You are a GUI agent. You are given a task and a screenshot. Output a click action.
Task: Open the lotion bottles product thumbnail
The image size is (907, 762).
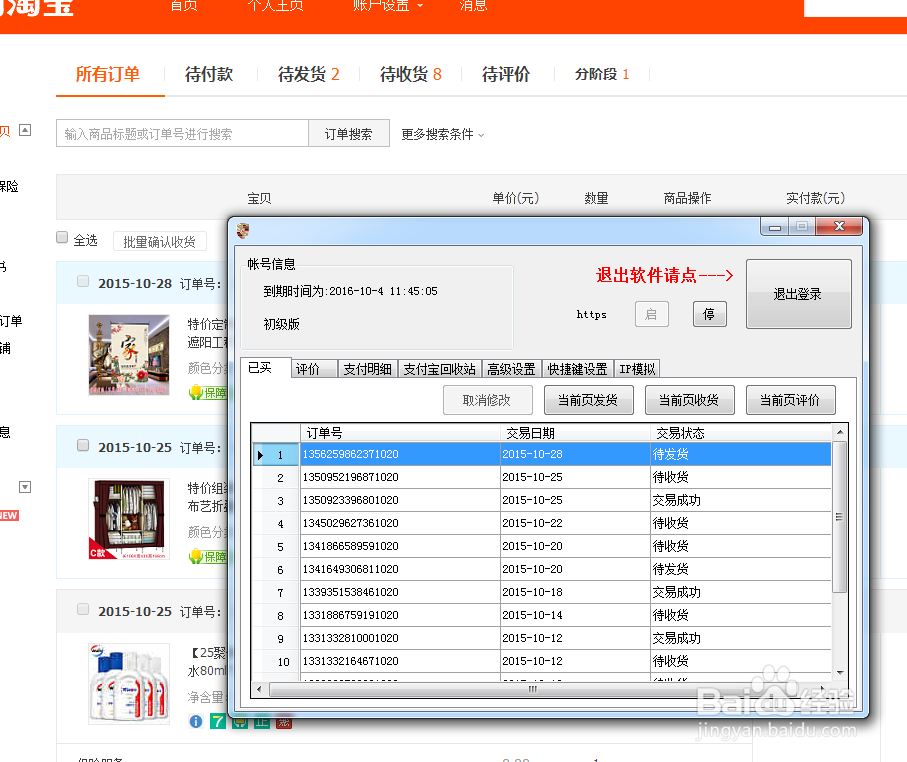click(129, 683)
